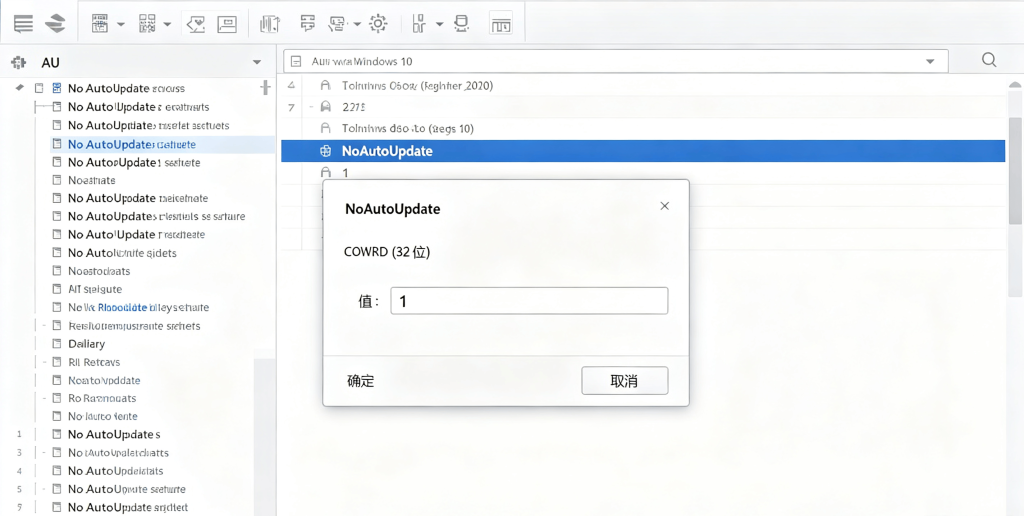Click document icon of AIT steigute row

[x=56, y=289]
